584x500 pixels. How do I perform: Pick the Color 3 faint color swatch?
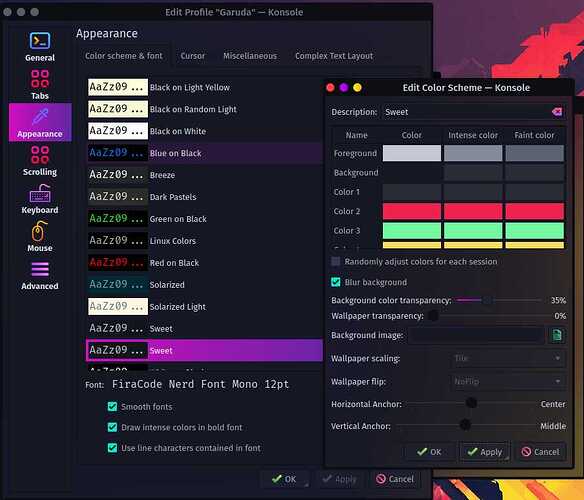click(x=534, y=231)
